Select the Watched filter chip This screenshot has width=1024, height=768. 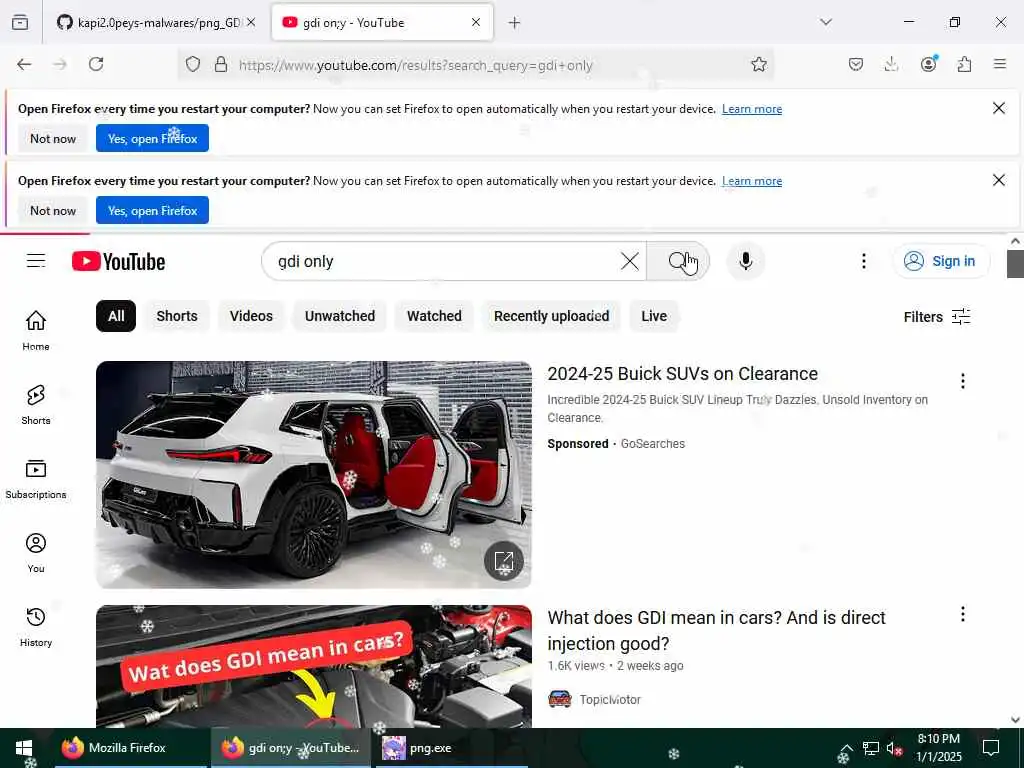tap(434, 316)
